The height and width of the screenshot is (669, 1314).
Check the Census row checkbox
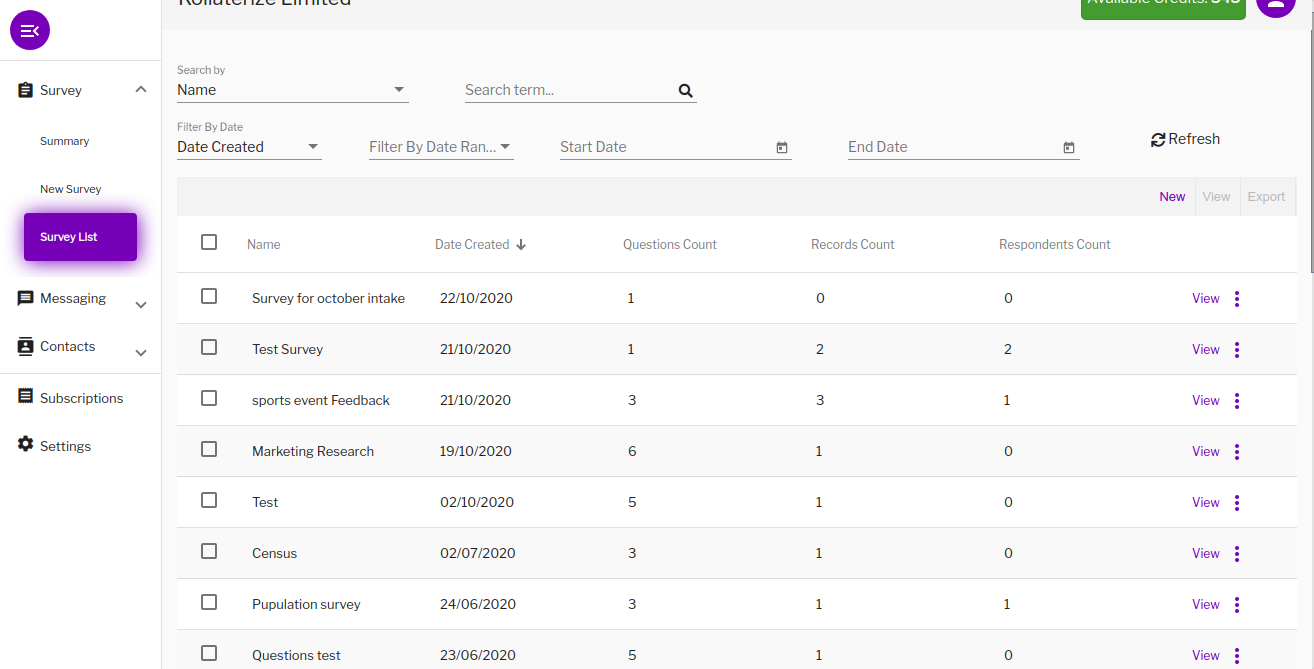click(x=209, y=551)
